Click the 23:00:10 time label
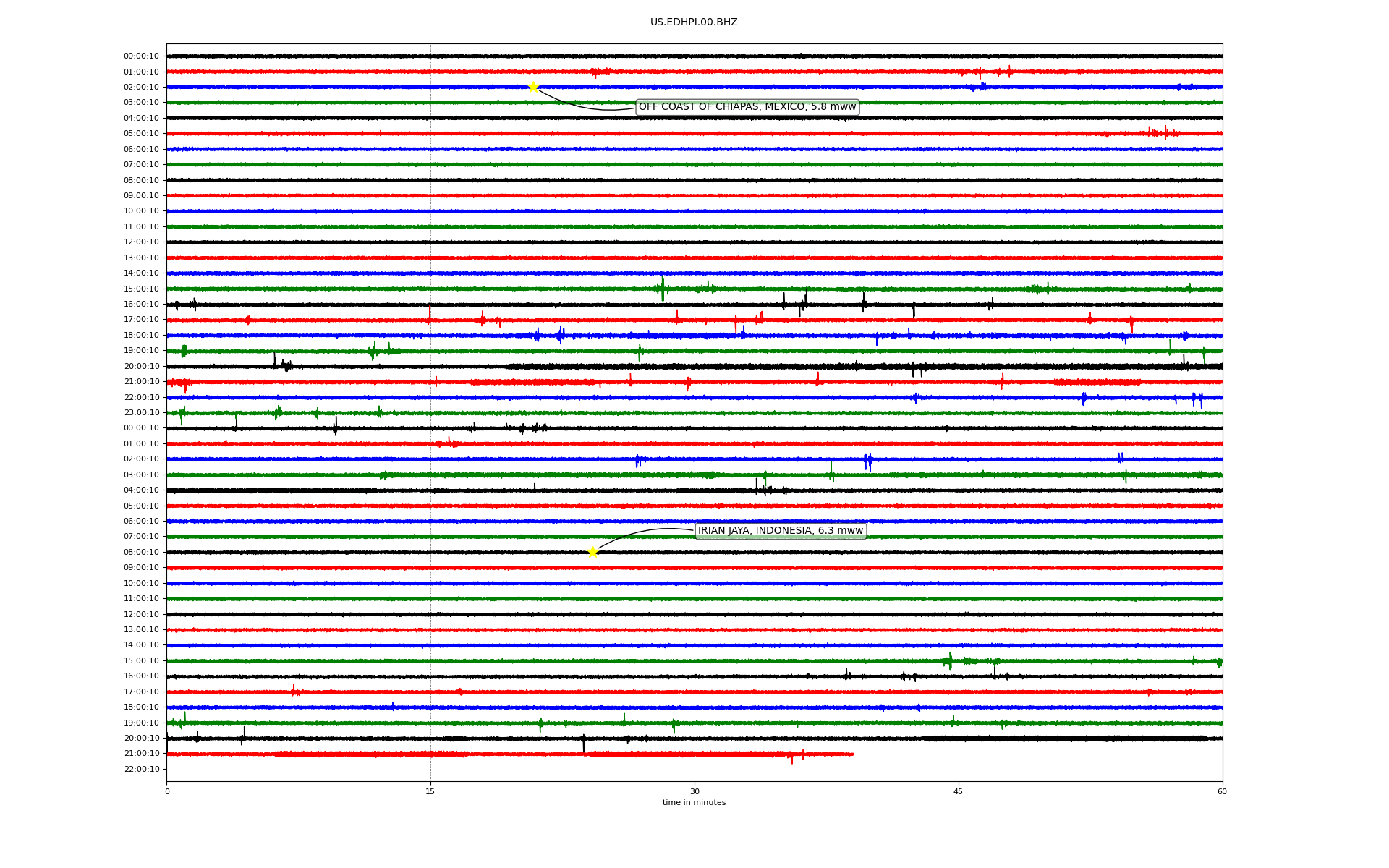This screenshot has width=1389, height=868. [142, 413]
